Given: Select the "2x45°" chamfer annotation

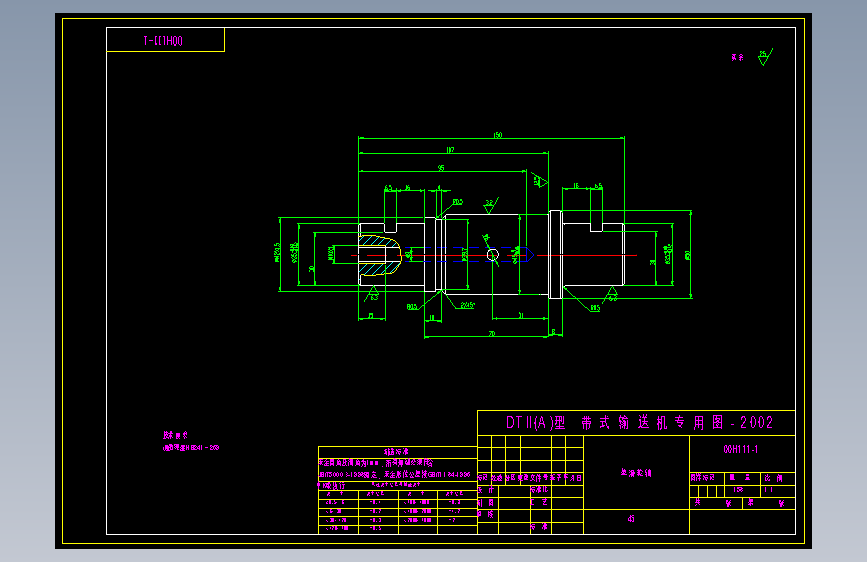Looking at the screenshot, I should pos(468,305).
